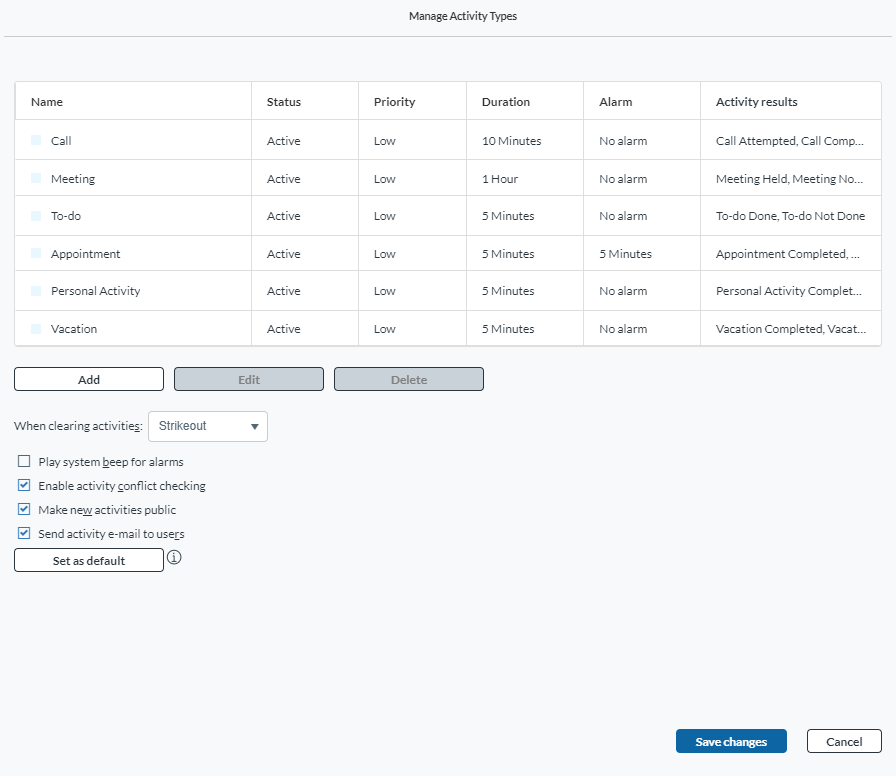The width and height of the screenshot is (896, 776).
Task: Tick the checkbox for the Meeting row
Action: [x=36, y=178]
